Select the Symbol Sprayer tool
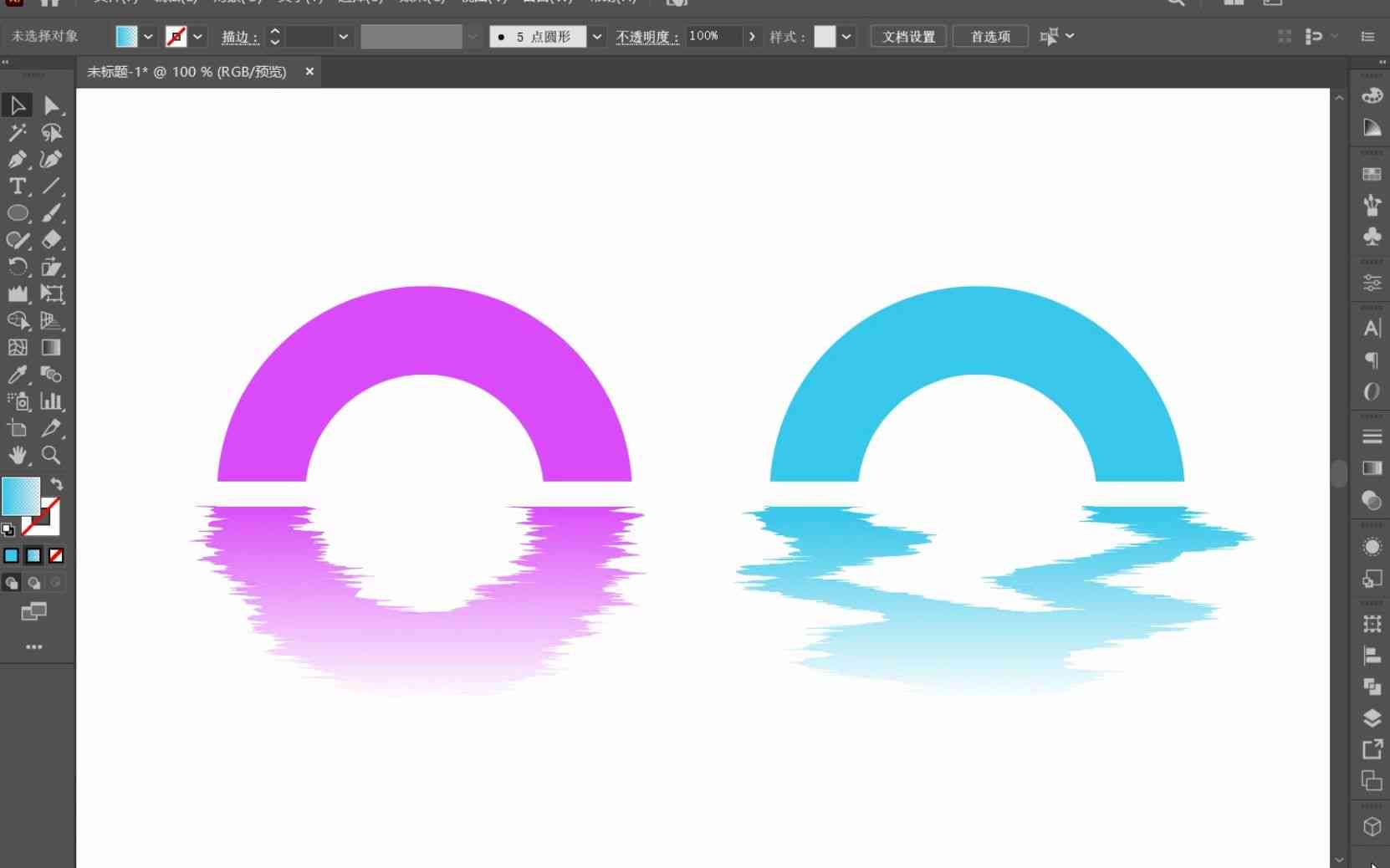 point(18,401)
